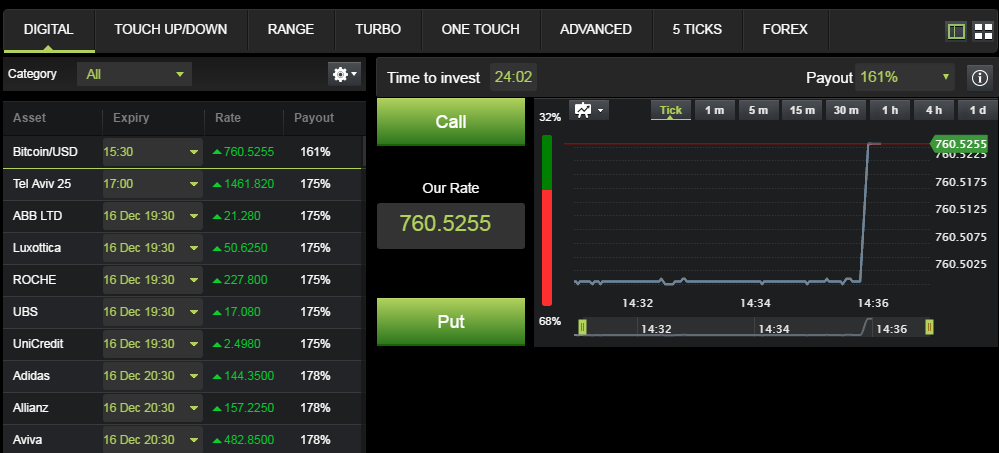Open the DIGITAL tab
This screenshot has width=999, height=453.
(49, 29)
